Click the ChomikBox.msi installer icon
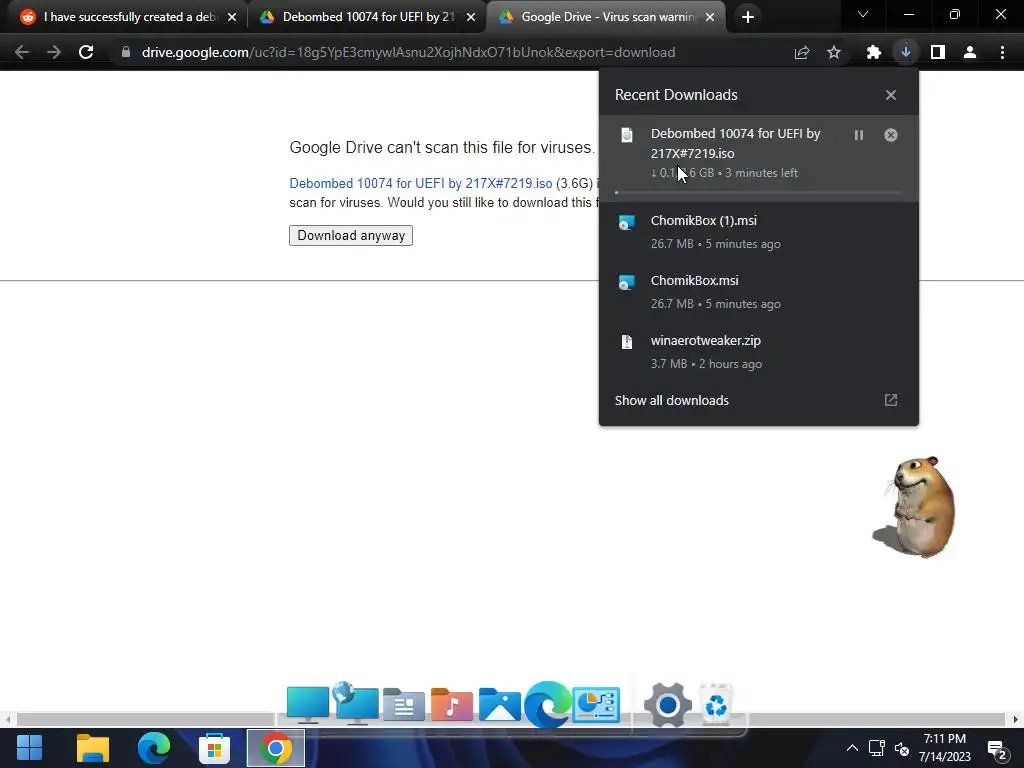Viewport: 1024px width, 768px height. click(627, 282)
